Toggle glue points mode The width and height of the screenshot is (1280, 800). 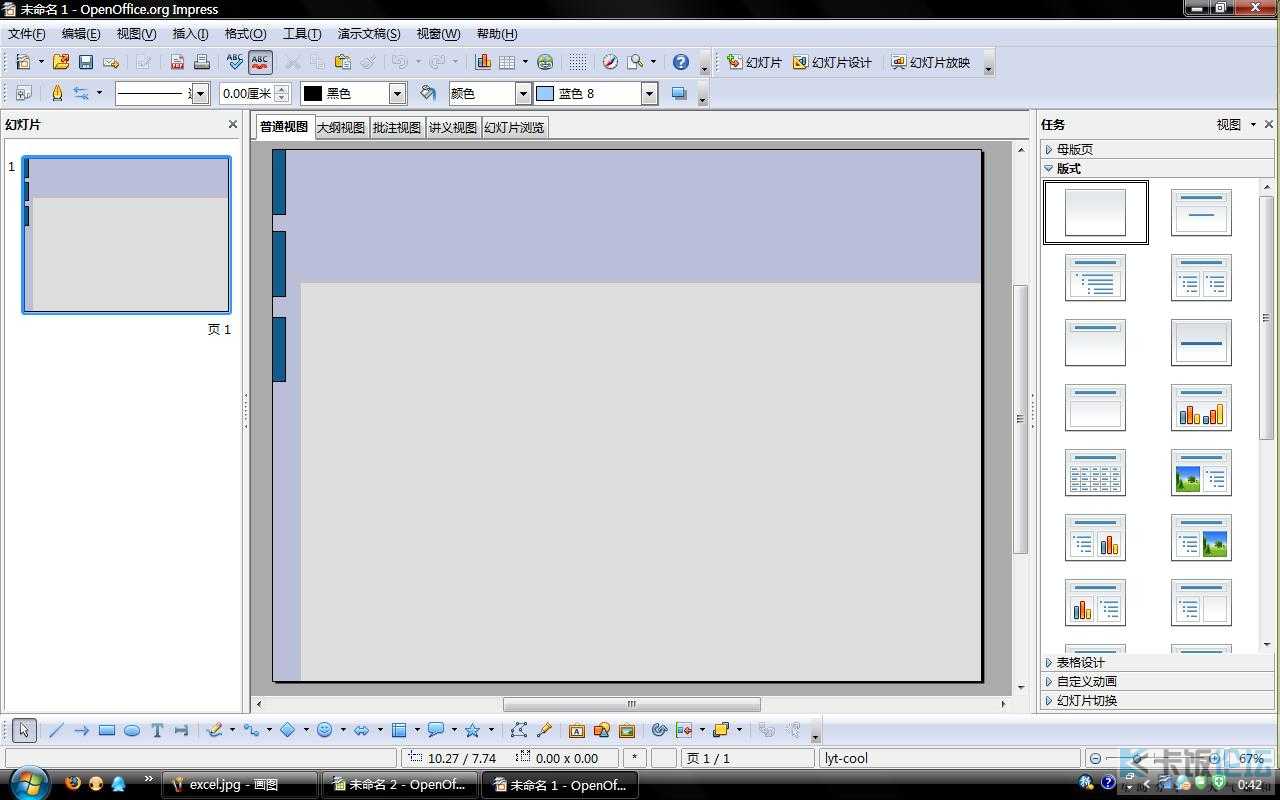pyautogui.click(x=545, y=731)
